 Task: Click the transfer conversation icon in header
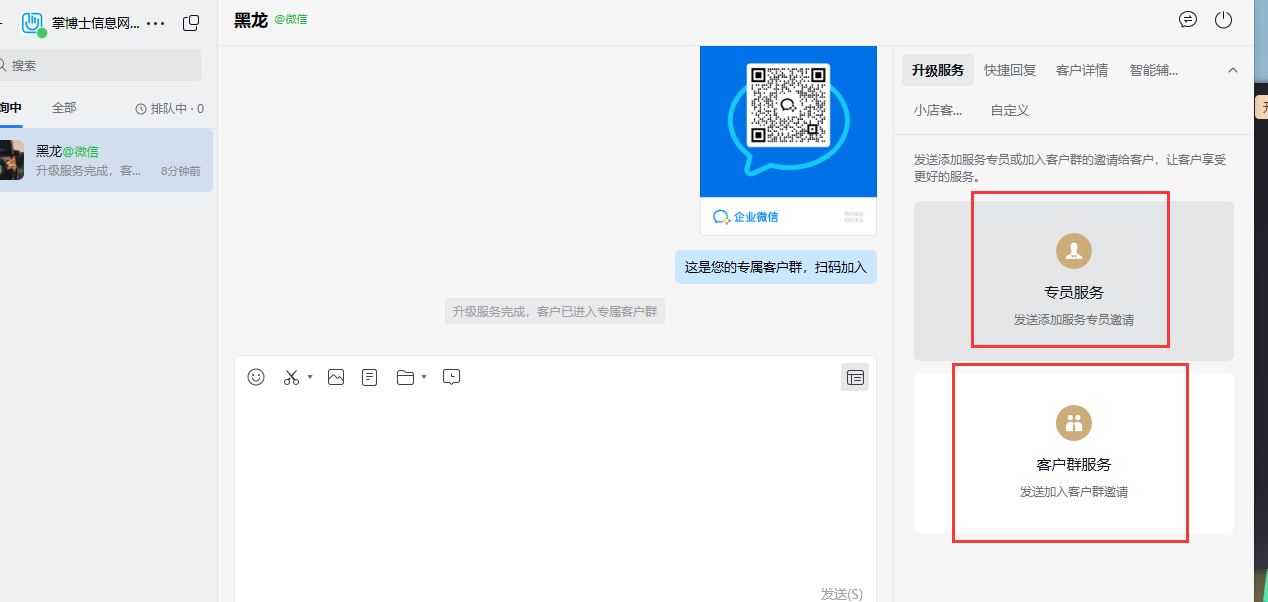[1188, 19]
